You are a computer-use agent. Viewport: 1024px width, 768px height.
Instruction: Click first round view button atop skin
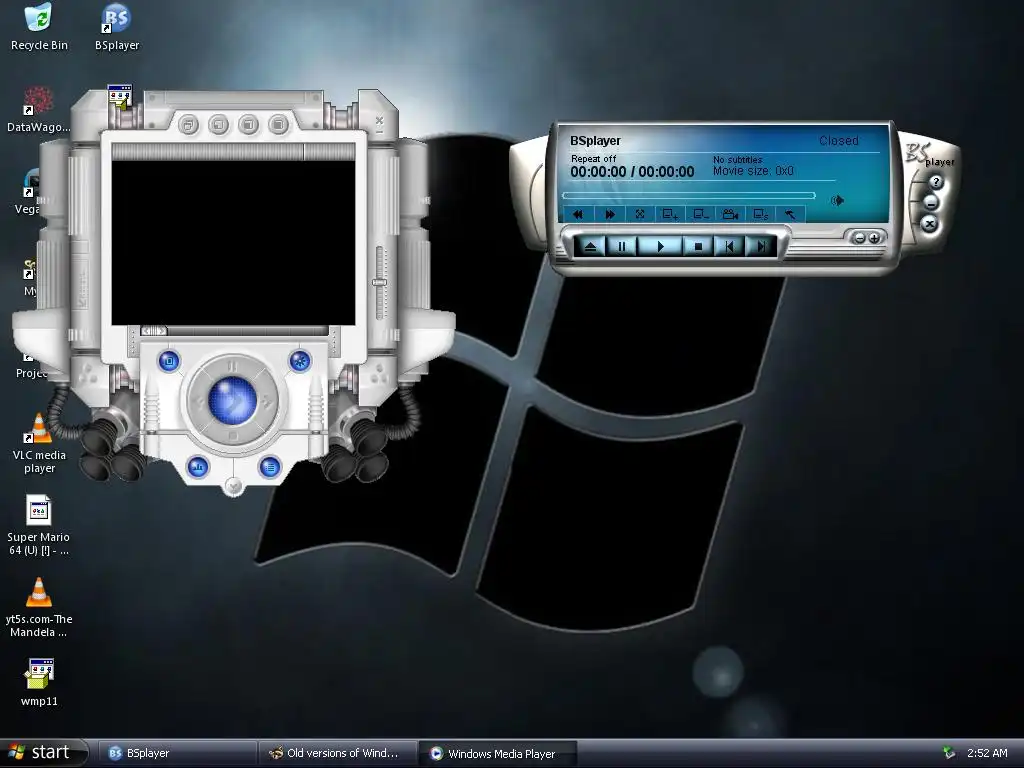[189, 124]
